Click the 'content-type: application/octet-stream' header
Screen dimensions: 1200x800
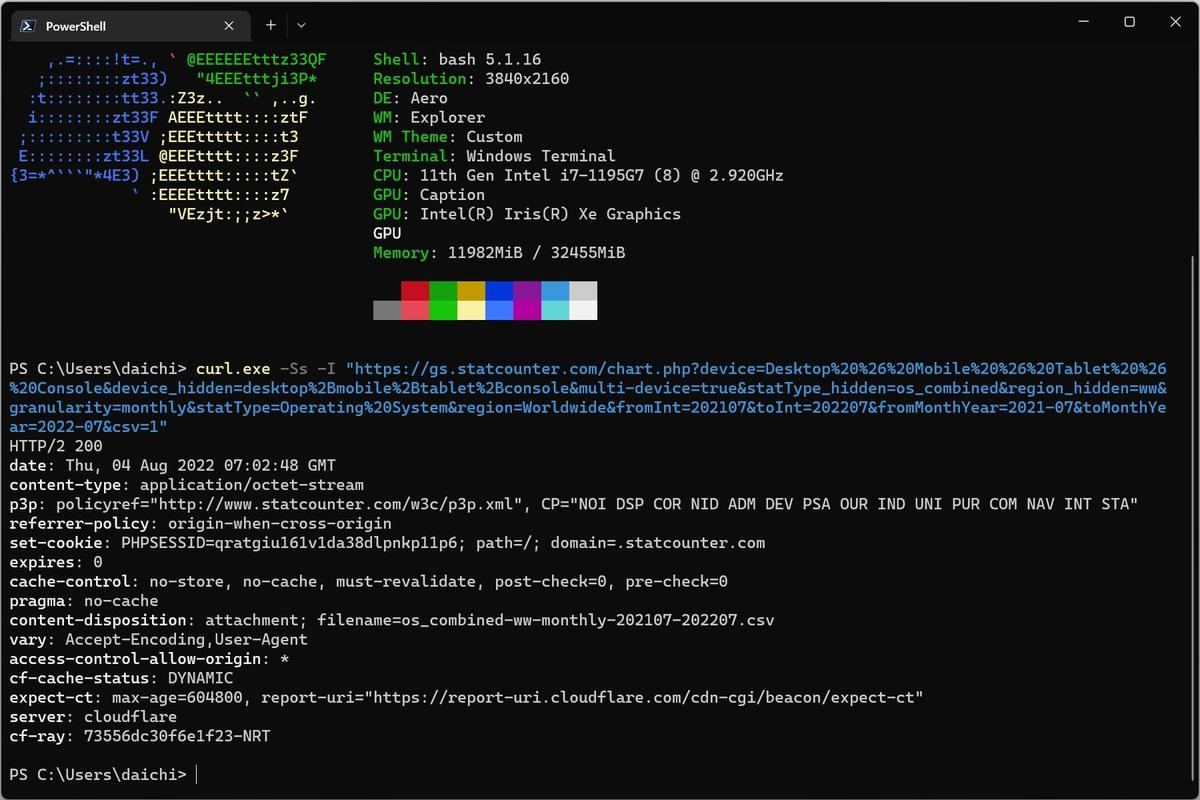click(x=186, y=485)
